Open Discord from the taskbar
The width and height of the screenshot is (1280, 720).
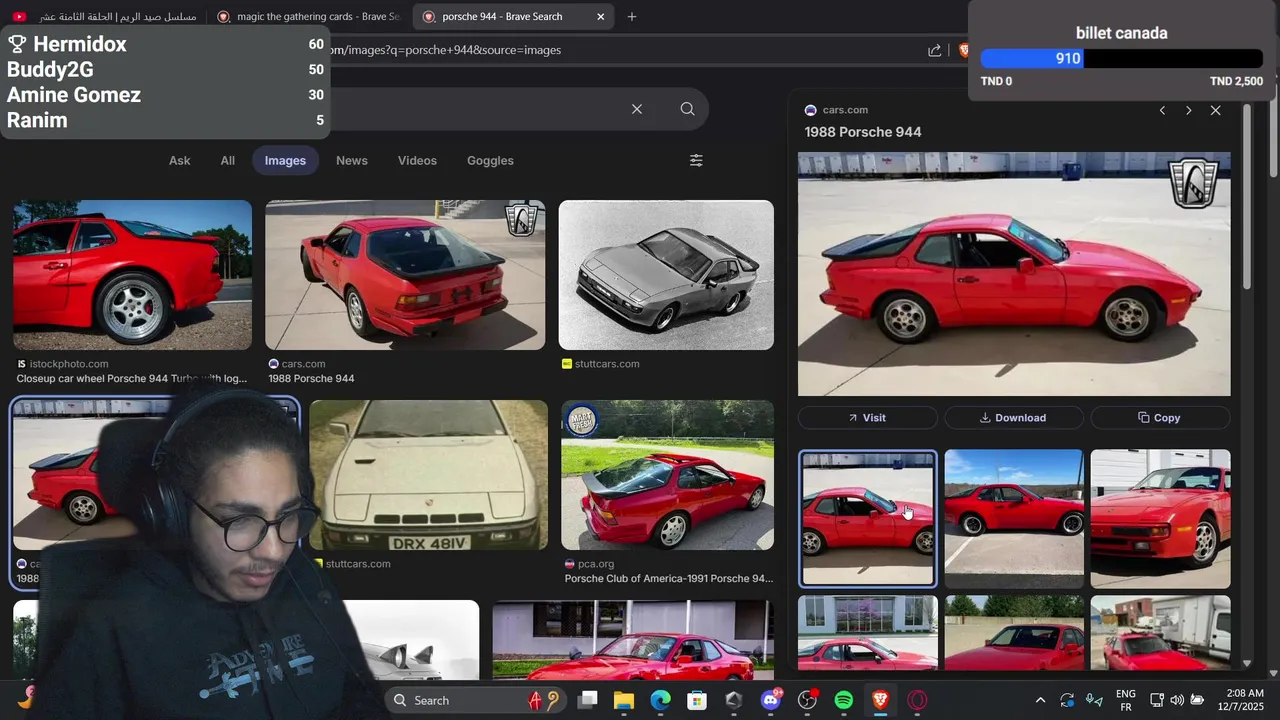pos(771,700)
